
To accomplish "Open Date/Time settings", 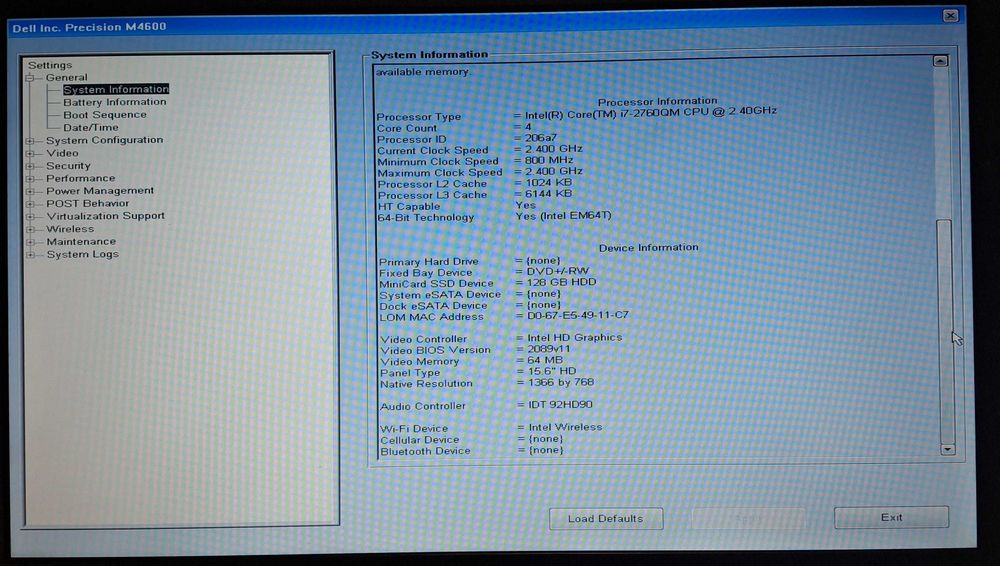I will 91,128.
